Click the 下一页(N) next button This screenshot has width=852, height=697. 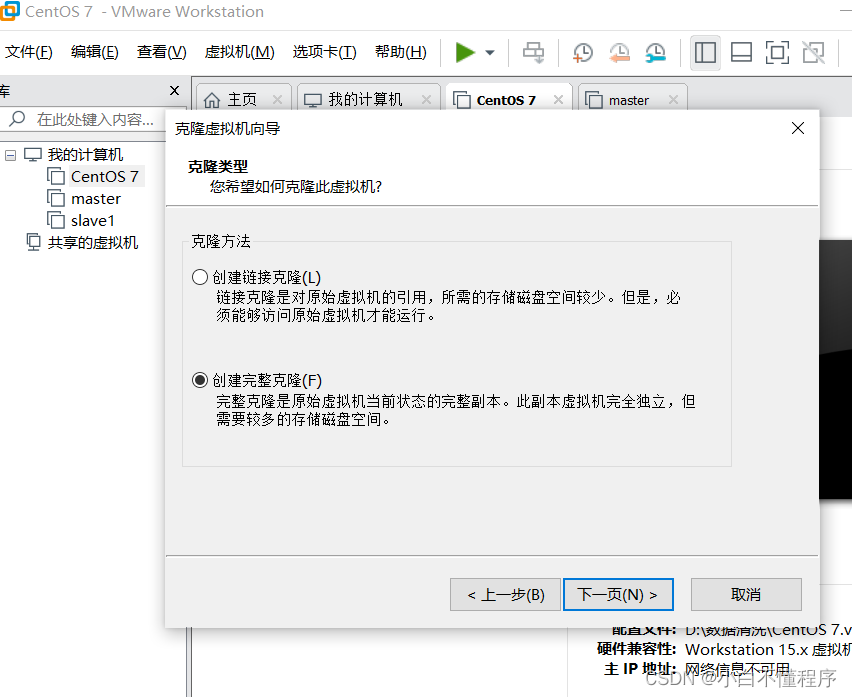(618, 595)
